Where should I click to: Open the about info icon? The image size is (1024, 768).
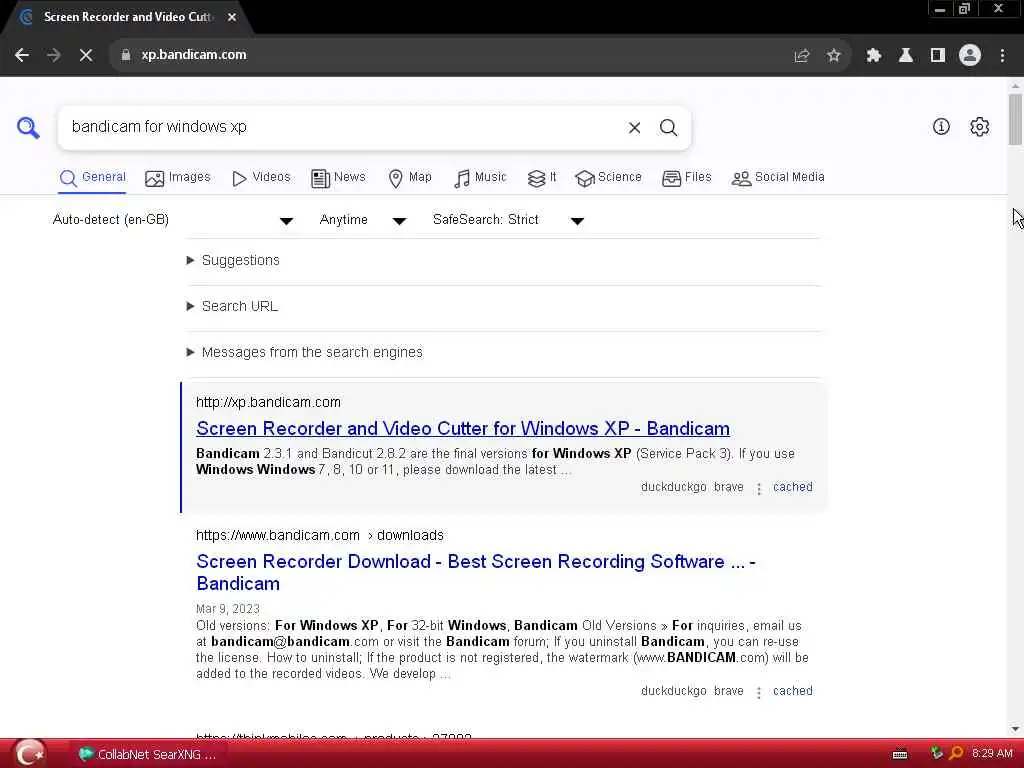pyautogui.click(x=941, y=127)
